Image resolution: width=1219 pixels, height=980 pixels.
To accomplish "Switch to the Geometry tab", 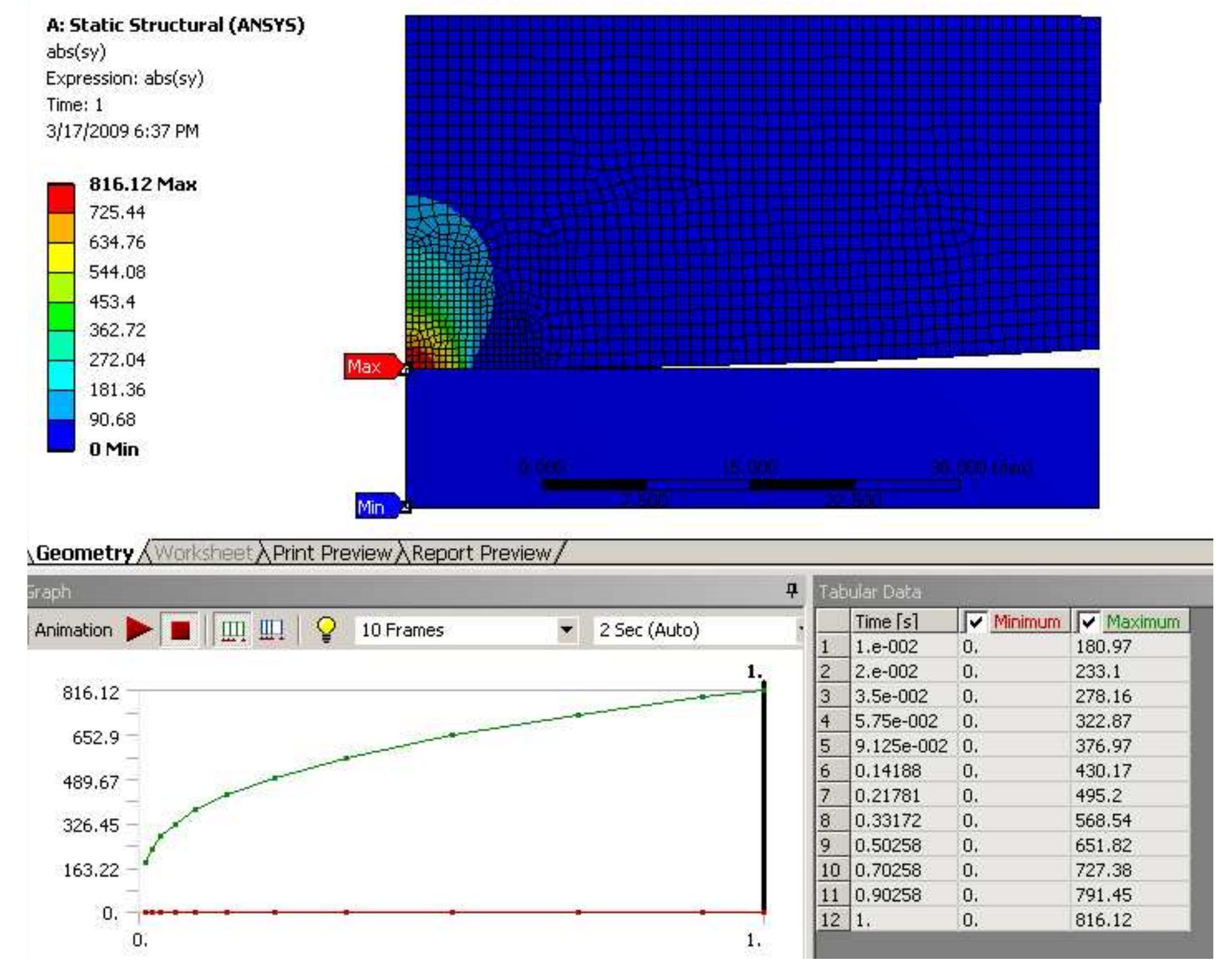I will point(84,553).
